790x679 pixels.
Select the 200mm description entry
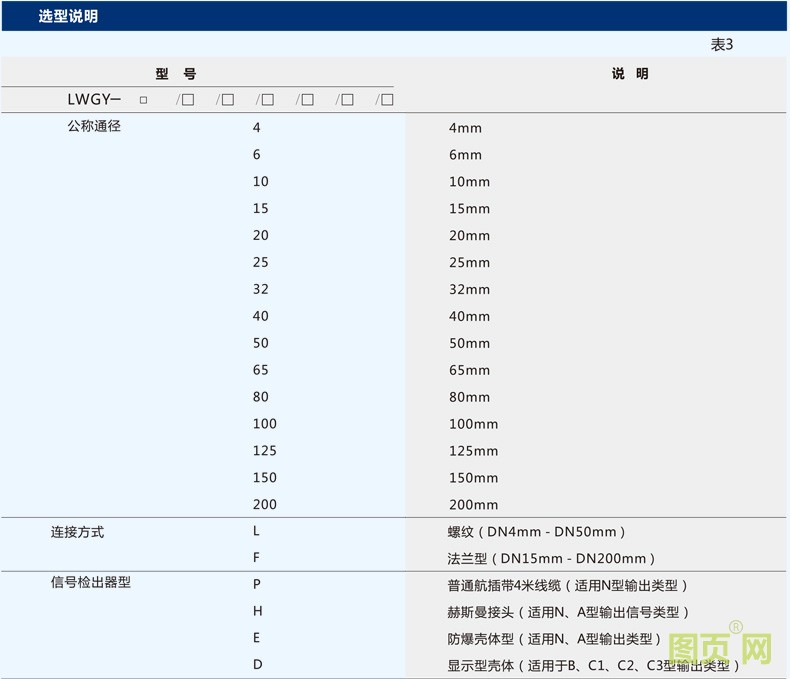[473, 505]
